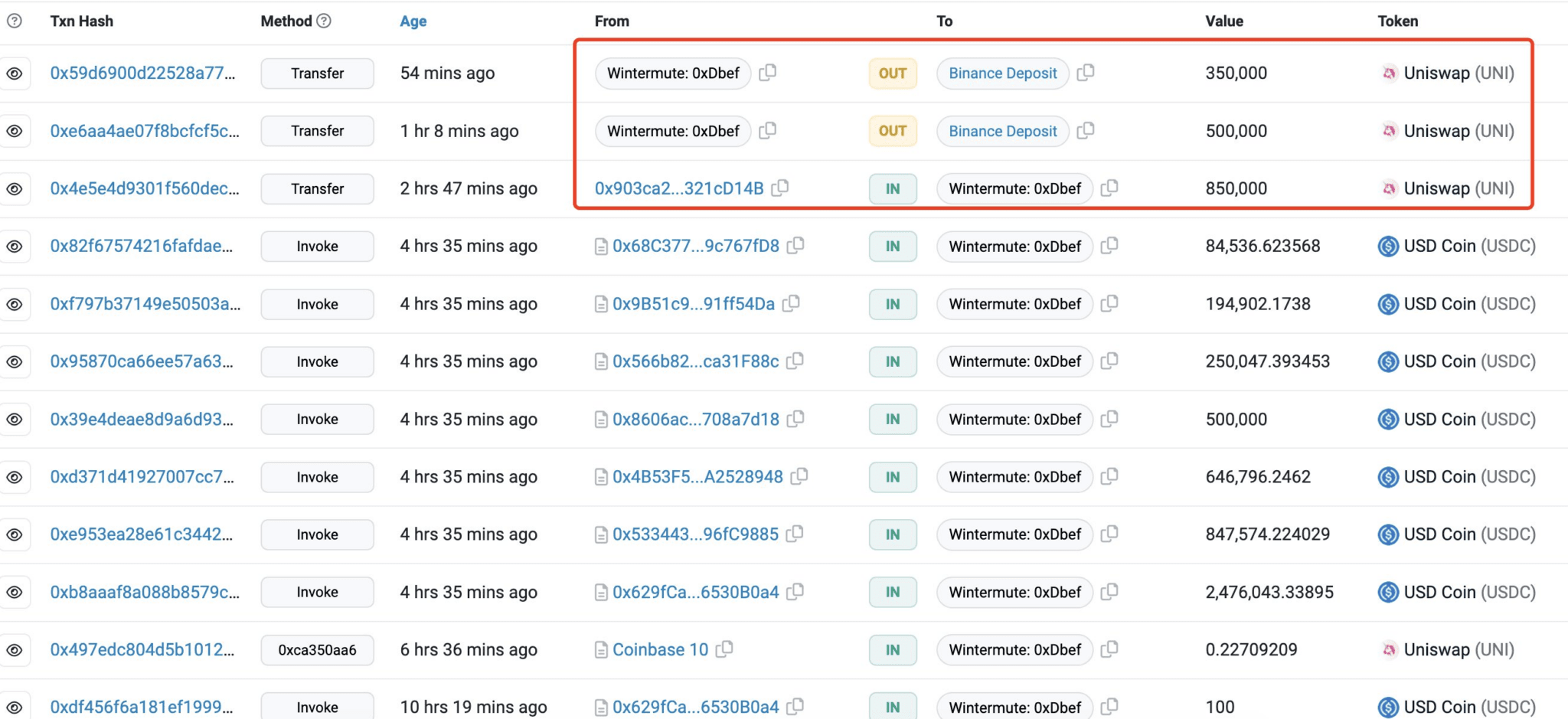
Task: Copy Binance Deposit address in 350,000 row
Action: [x=1086, y=72]
